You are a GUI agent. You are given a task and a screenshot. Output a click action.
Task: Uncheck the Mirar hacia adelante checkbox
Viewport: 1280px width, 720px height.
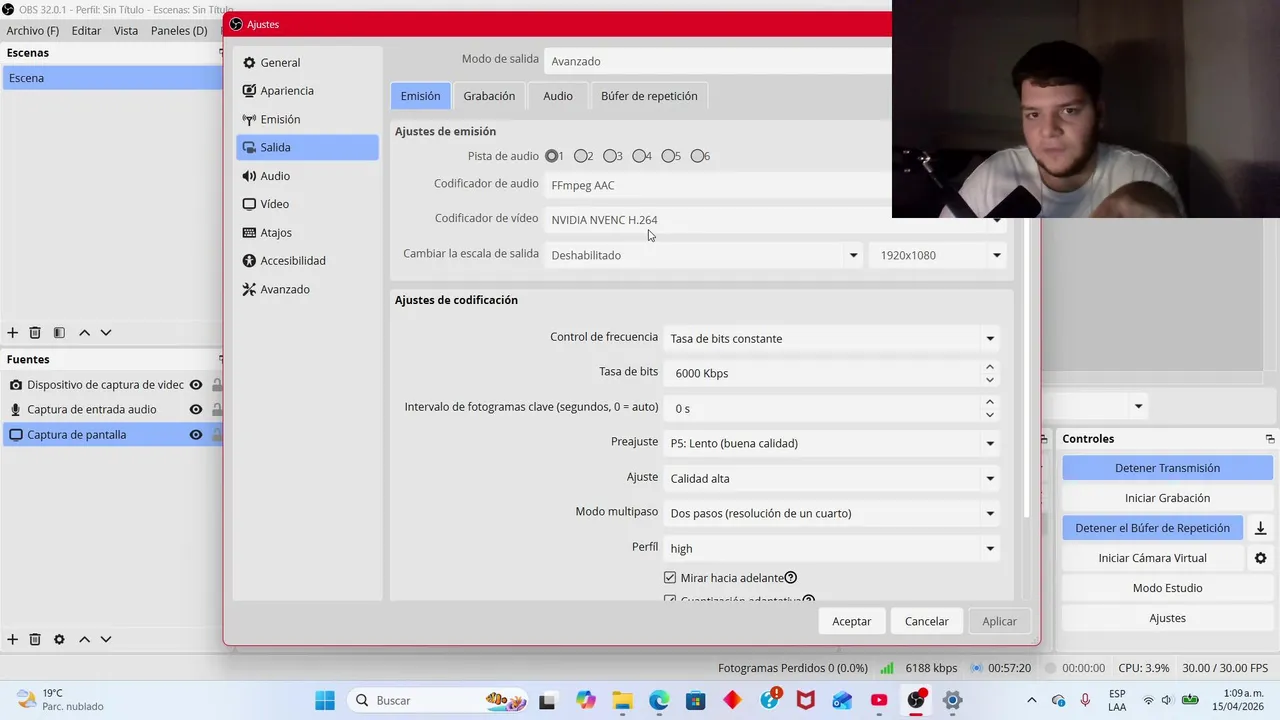[x=670, y=578]
